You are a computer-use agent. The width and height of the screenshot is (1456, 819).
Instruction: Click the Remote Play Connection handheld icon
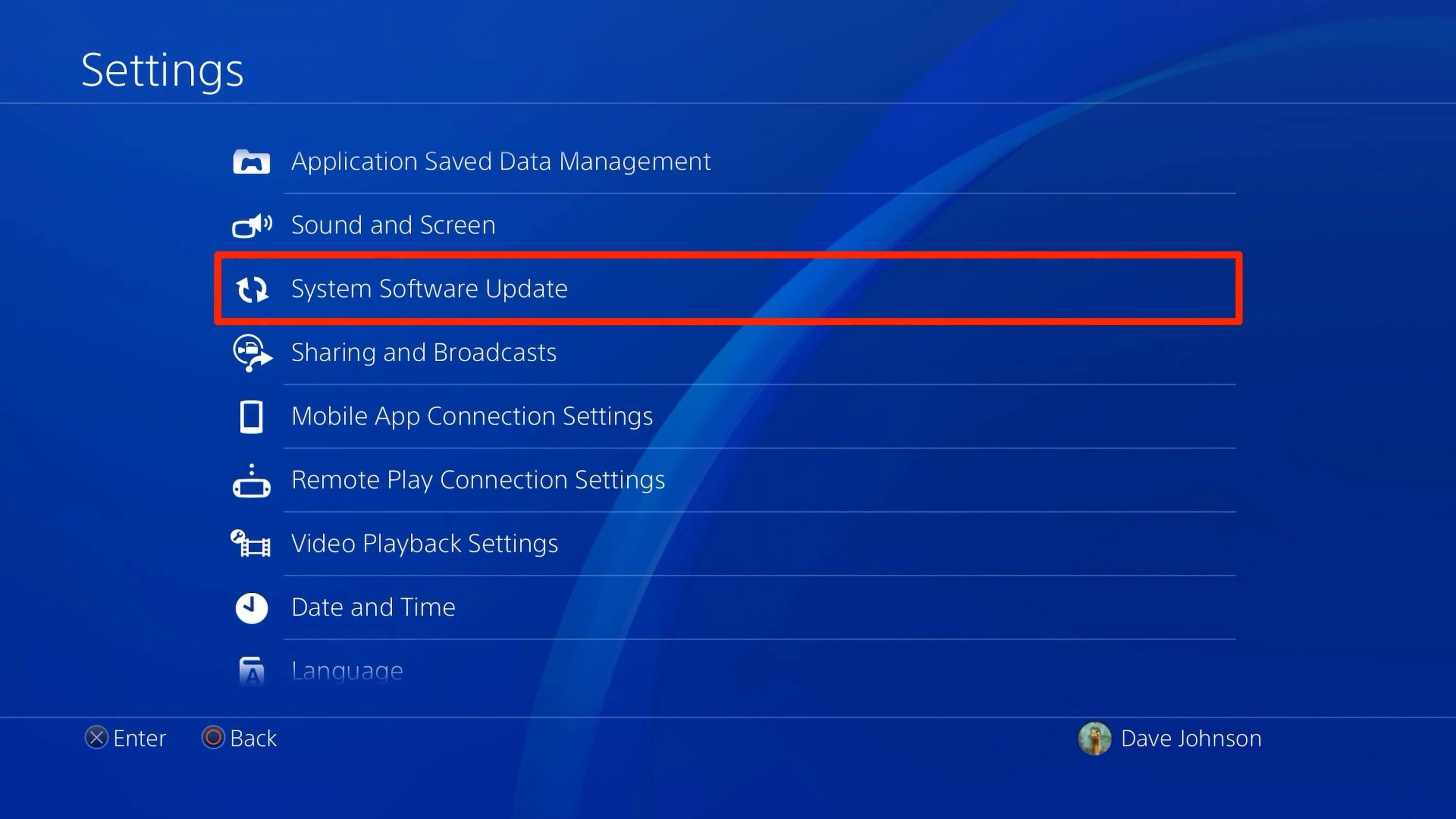pos(251,481)
